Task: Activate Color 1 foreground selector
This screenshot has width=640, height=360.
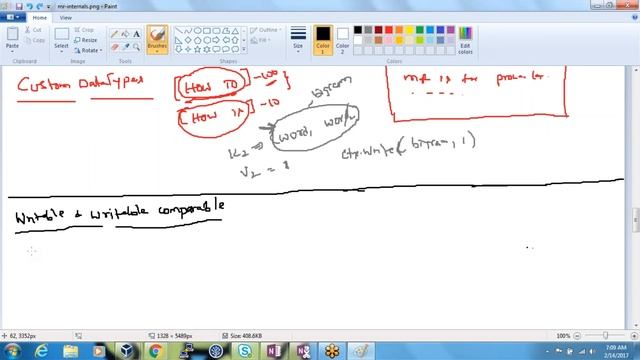Action: click(323, 40)
